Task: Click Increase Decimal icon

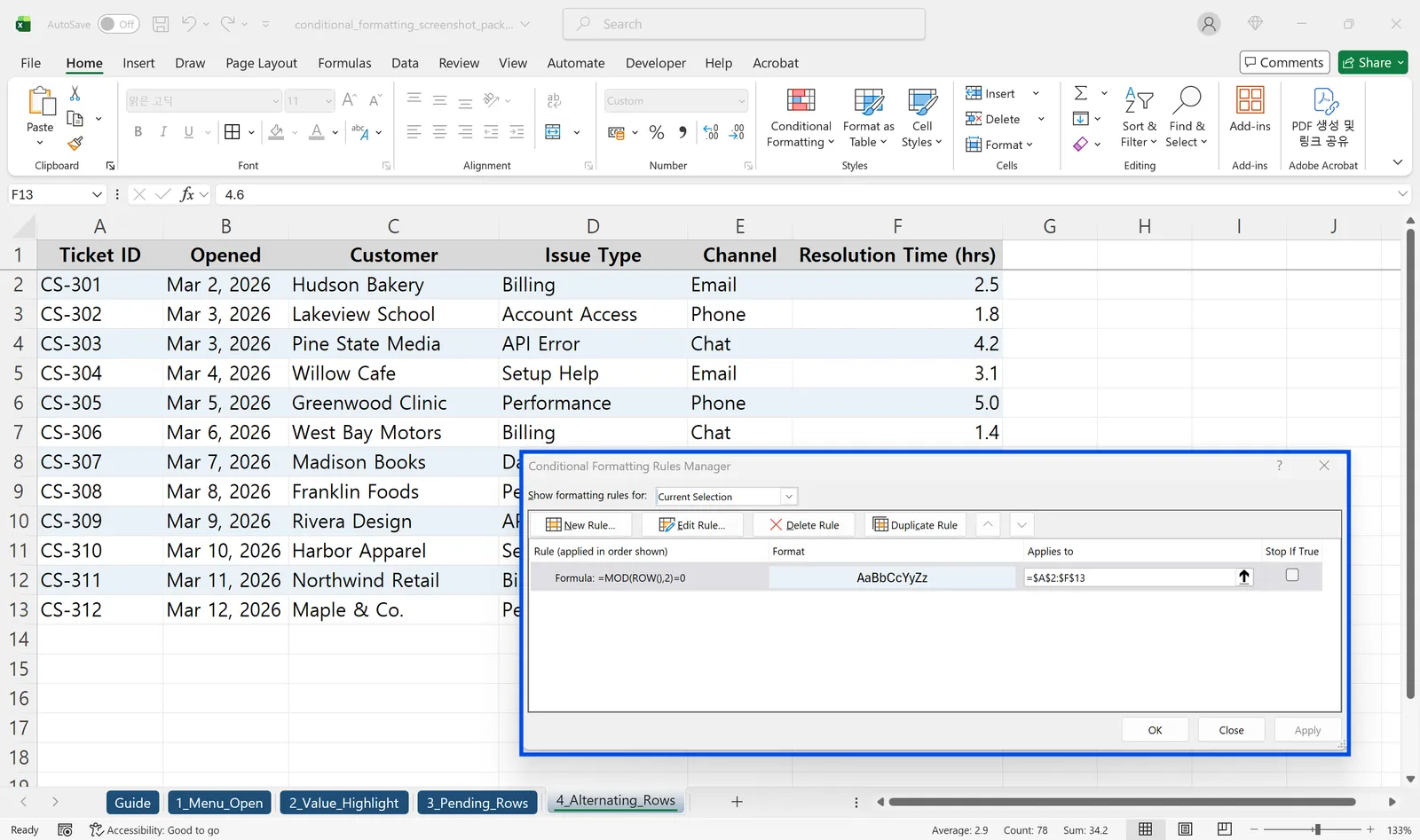Action: [x=711, y=132]
